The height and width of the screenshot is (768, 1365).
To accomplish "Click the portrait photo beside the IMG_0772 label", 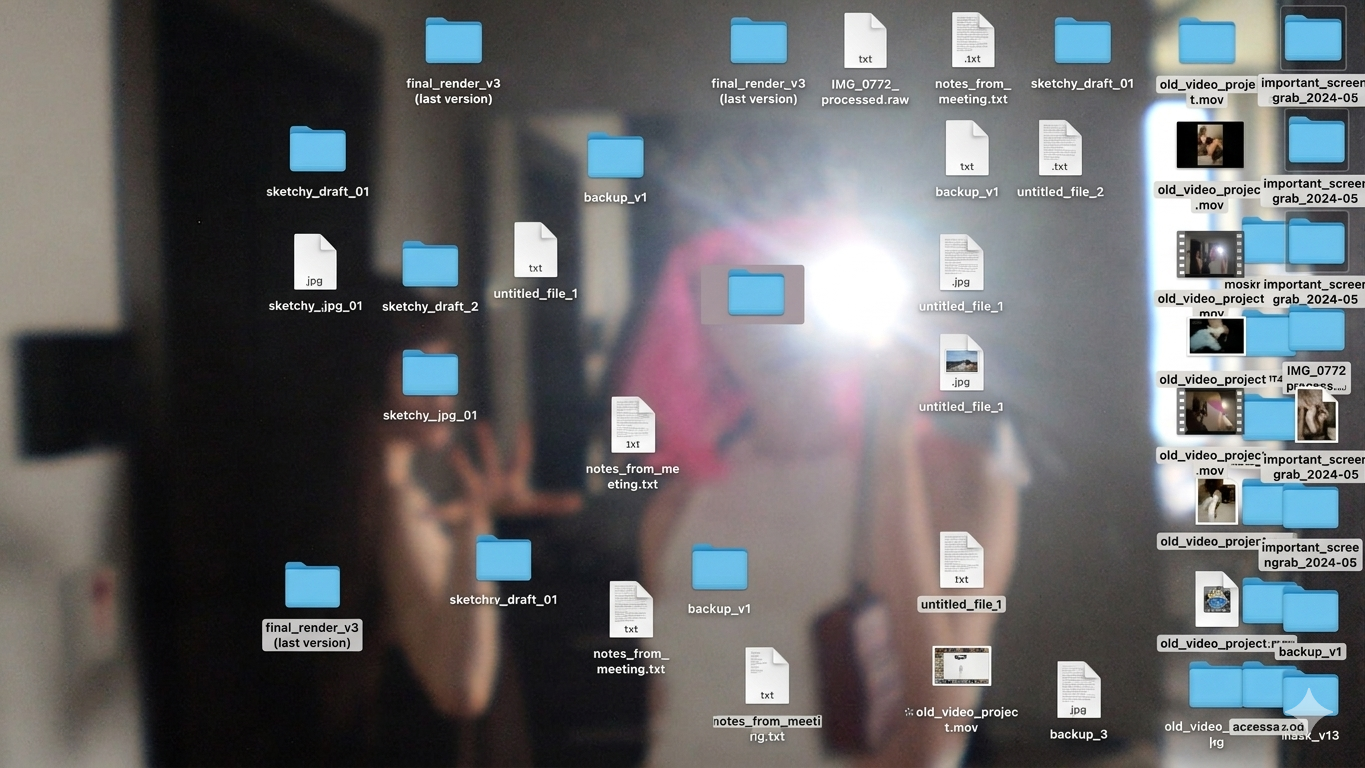I will [1316, 415].
